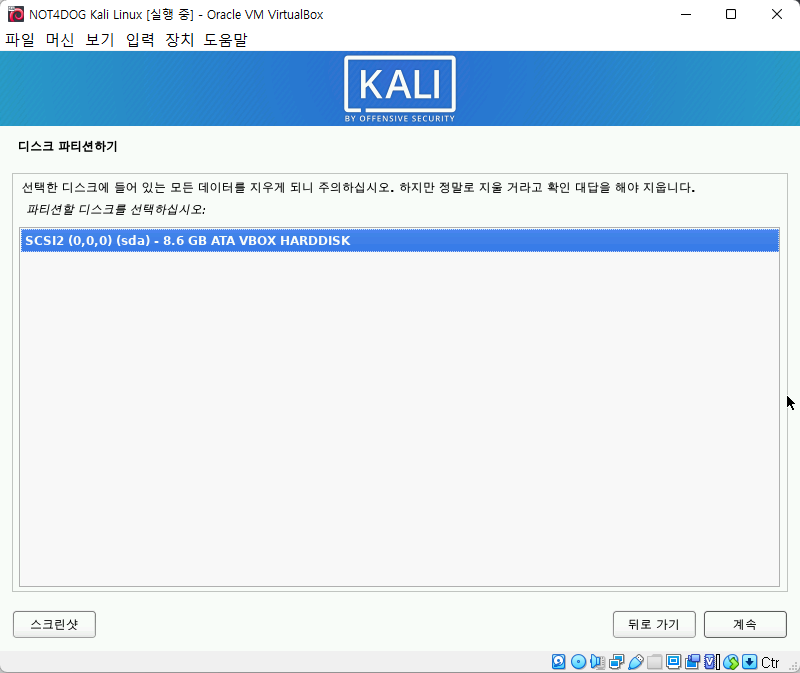
Task: Maximize the VirtualBox window
Action: (731, 14)
